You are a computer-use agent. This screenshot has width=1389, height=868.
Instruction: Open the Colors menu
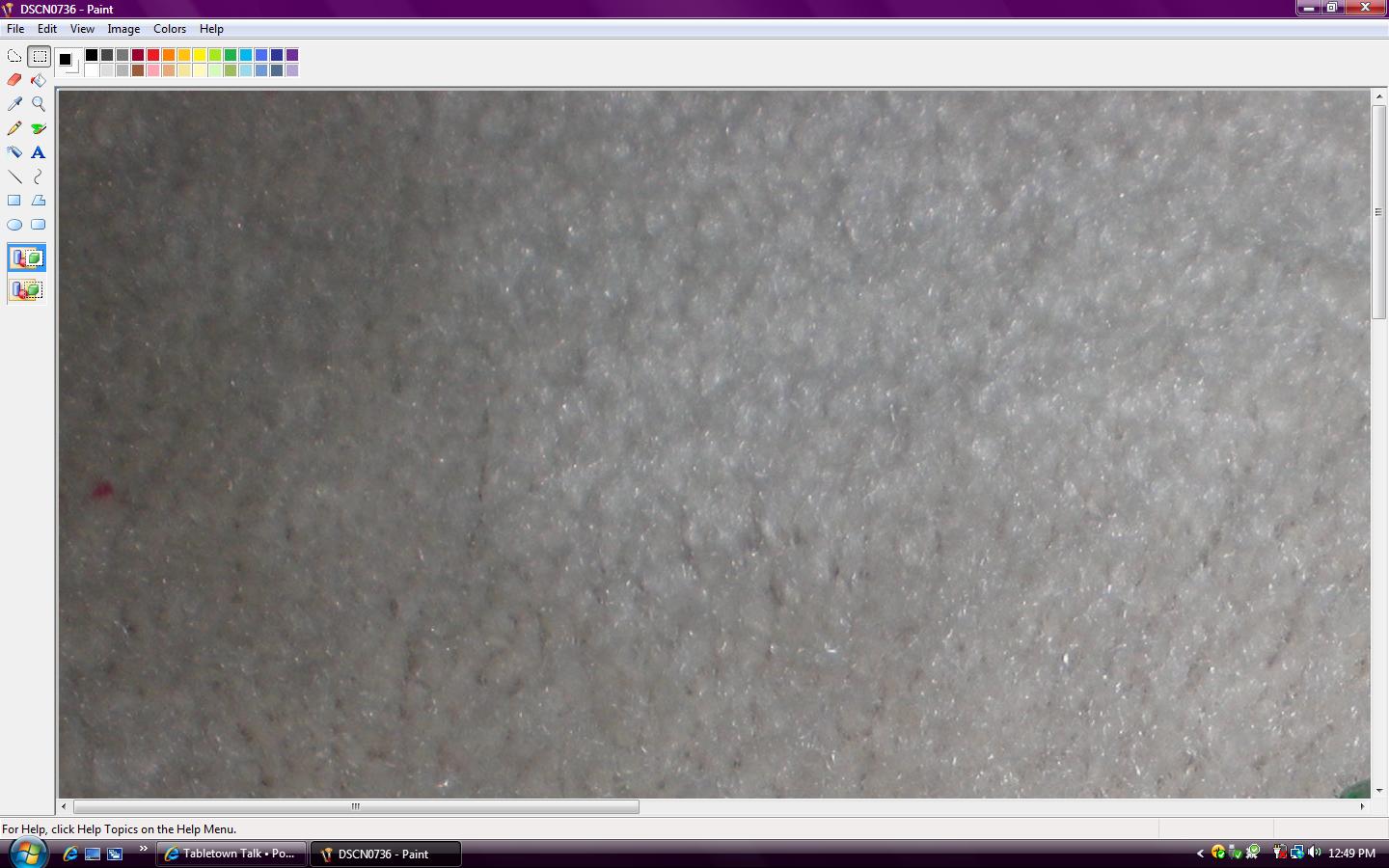pos(170,29)
